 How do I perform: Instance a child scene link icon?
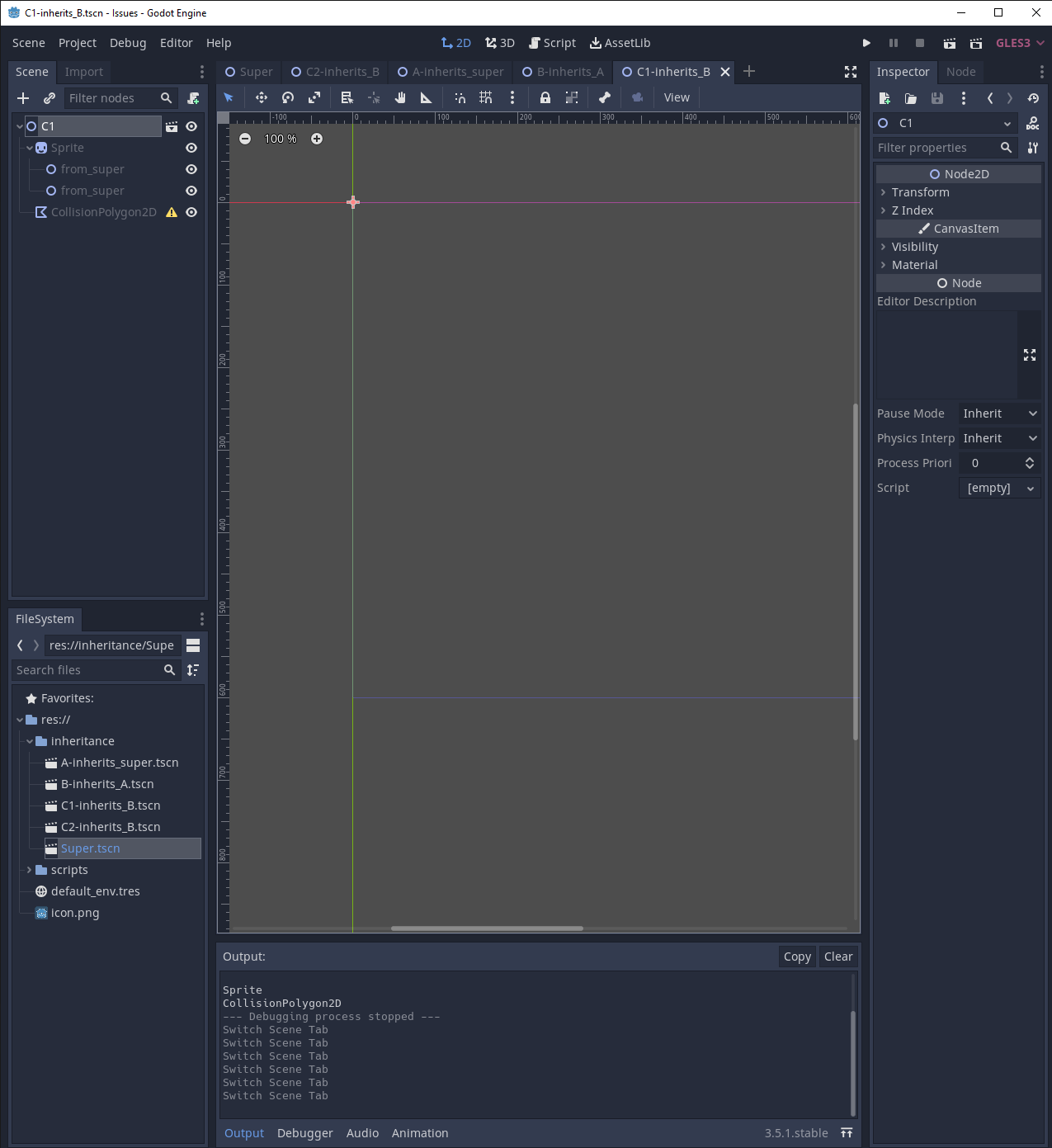[x=50, y=98]
